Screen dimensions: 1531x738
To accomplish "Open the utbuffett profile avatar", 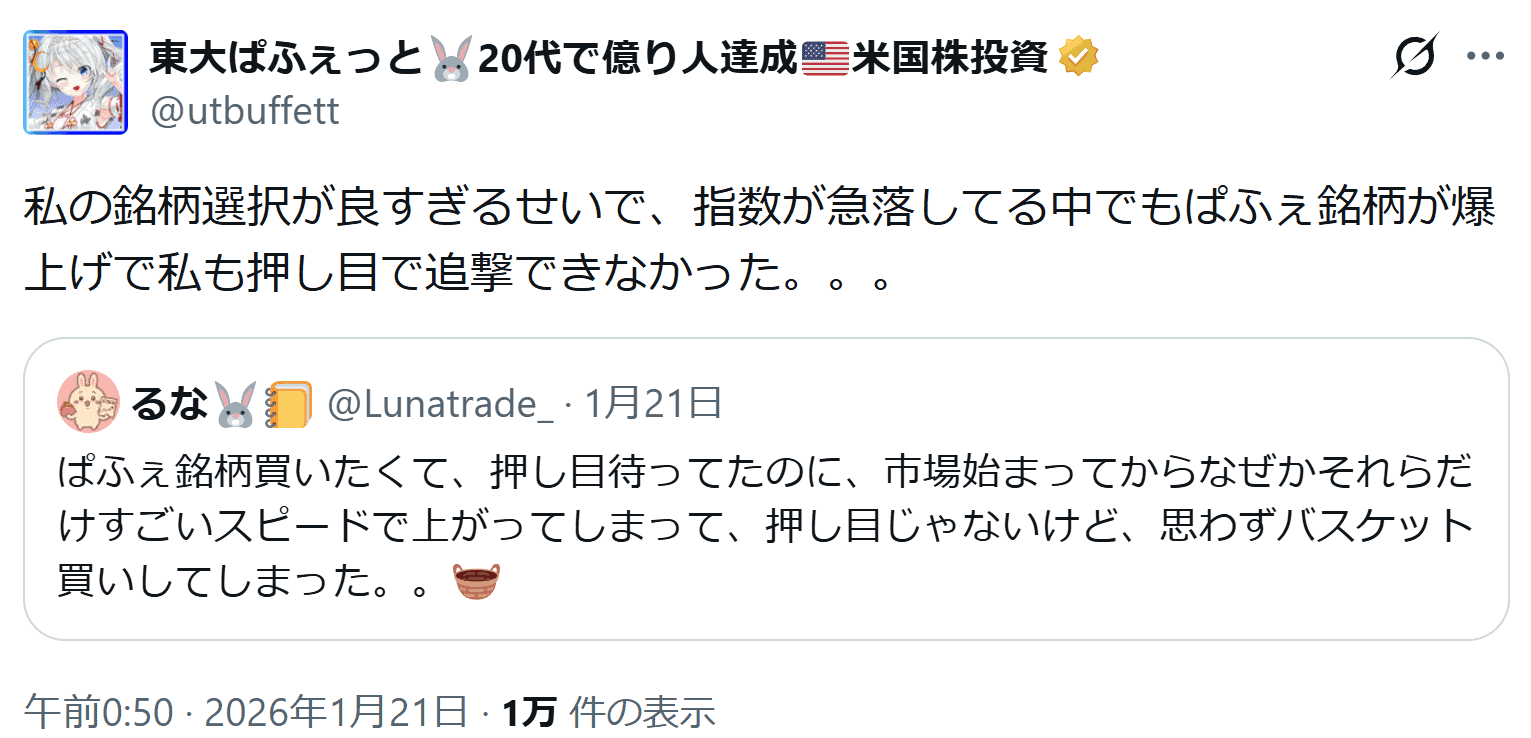I will (76, 82).
